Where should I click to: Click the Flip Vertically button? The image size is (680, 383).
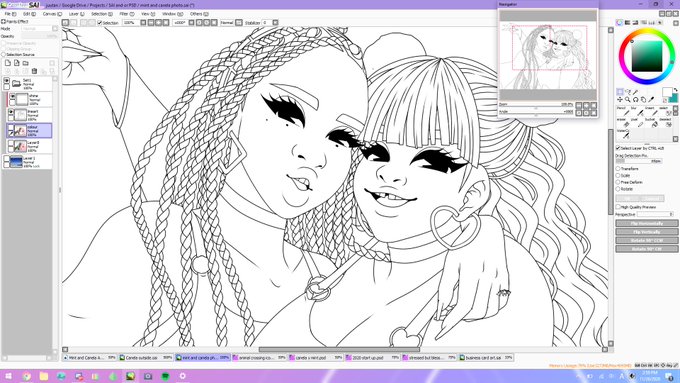click(x=647, y=232)
